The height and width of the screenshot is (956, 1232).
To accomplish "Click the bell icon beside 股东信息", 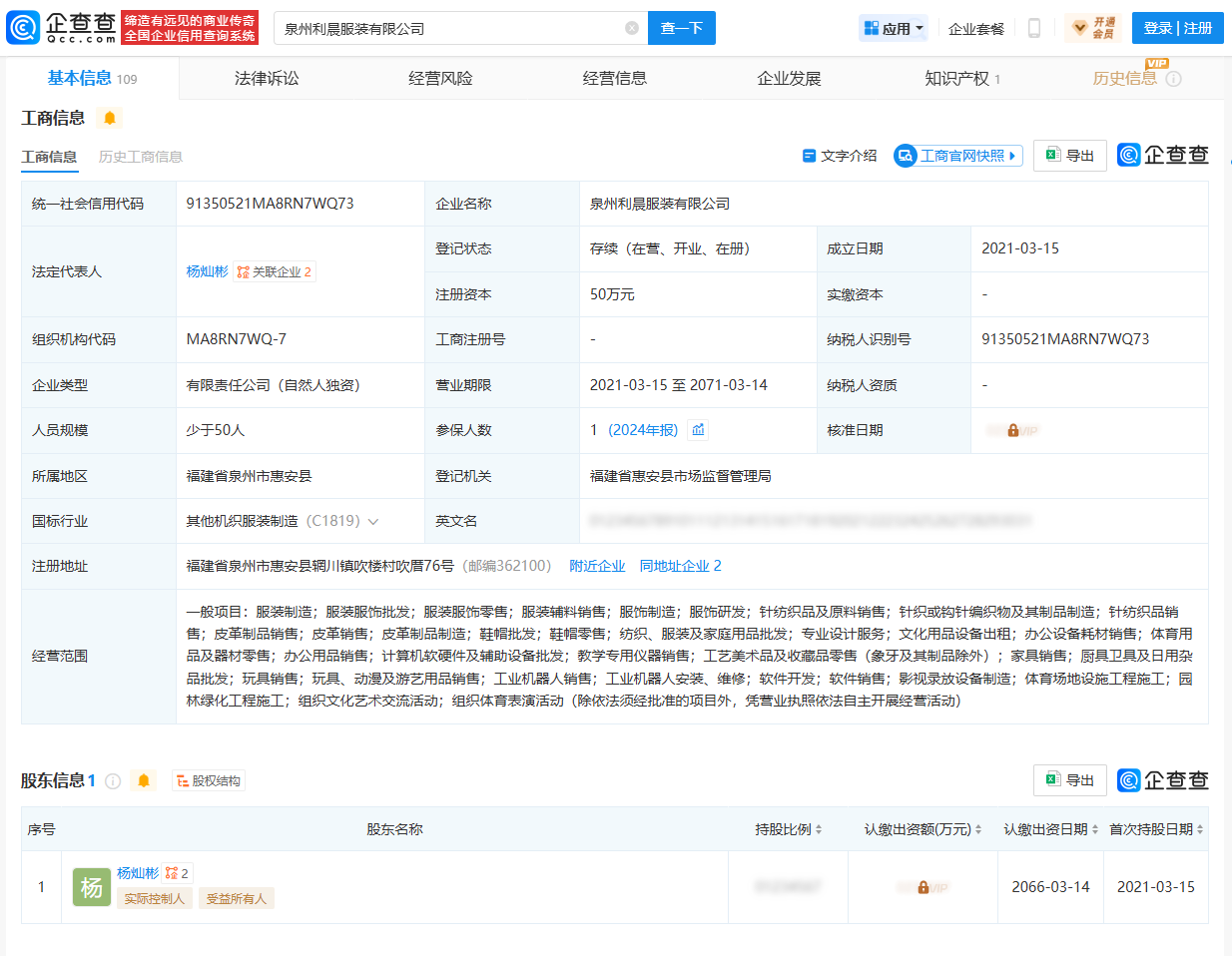I will point(144,781).
